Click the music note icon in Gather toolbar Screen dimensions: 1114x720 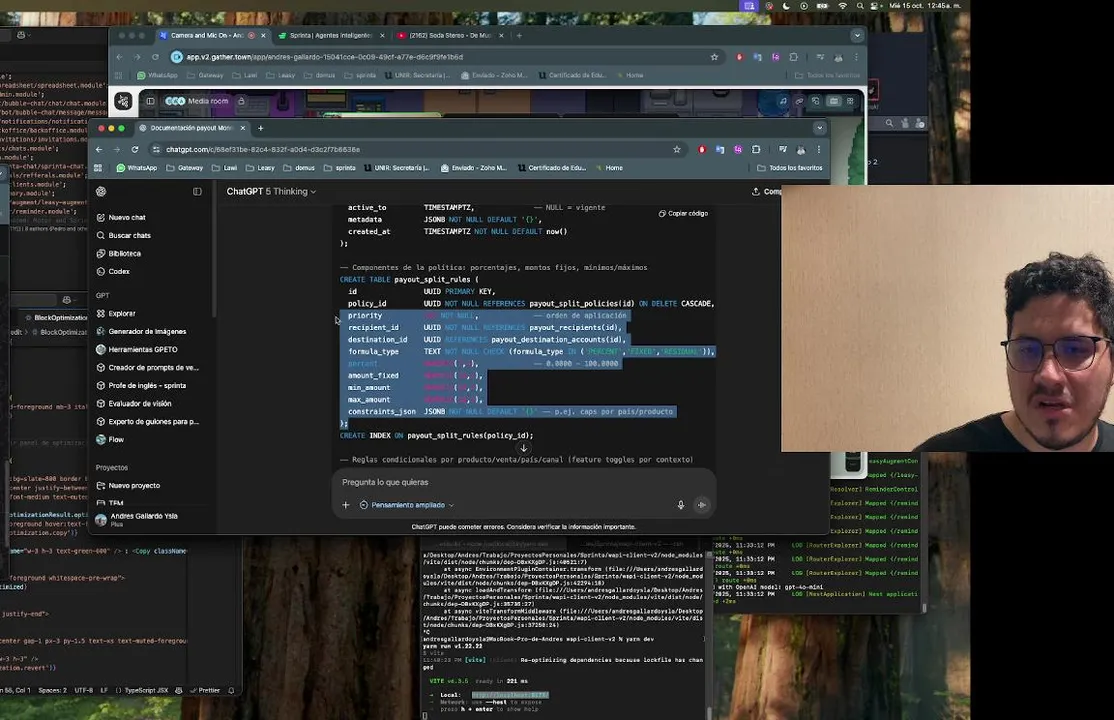pos(783,101)
